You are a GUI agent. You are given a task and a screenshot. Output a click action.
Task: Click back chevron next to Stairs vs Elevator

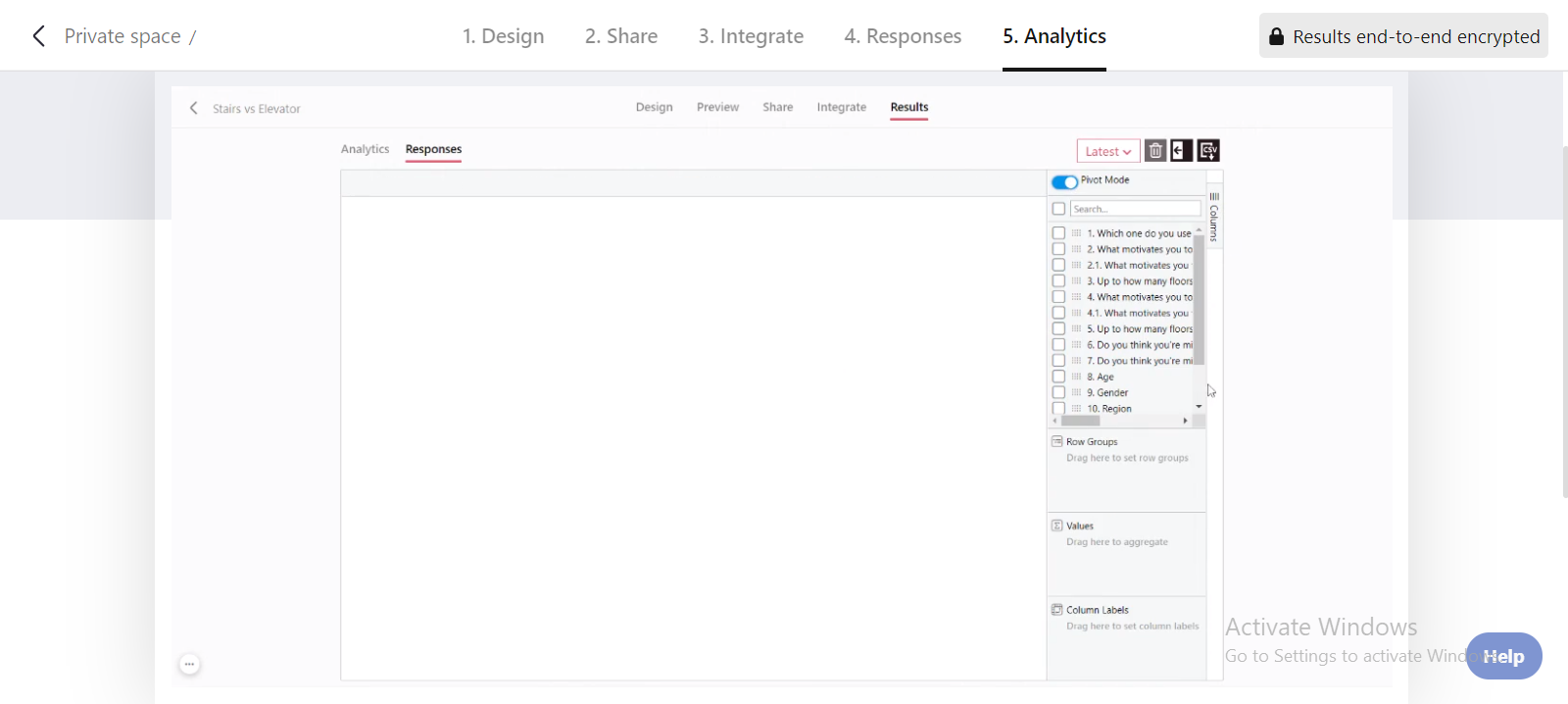tap(193, 108)
